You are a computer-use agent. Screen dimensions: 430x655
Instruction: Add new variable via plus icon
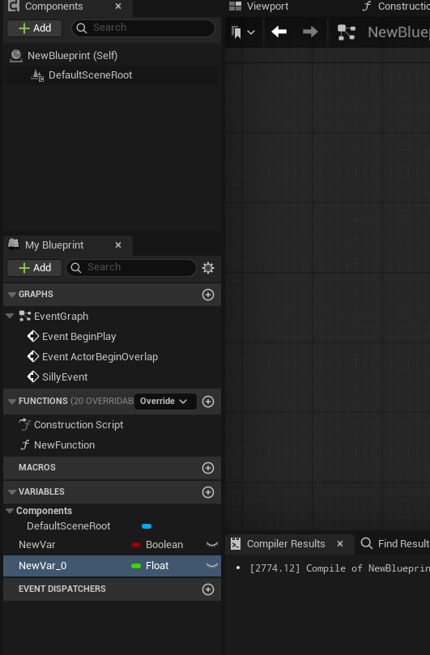208,492
